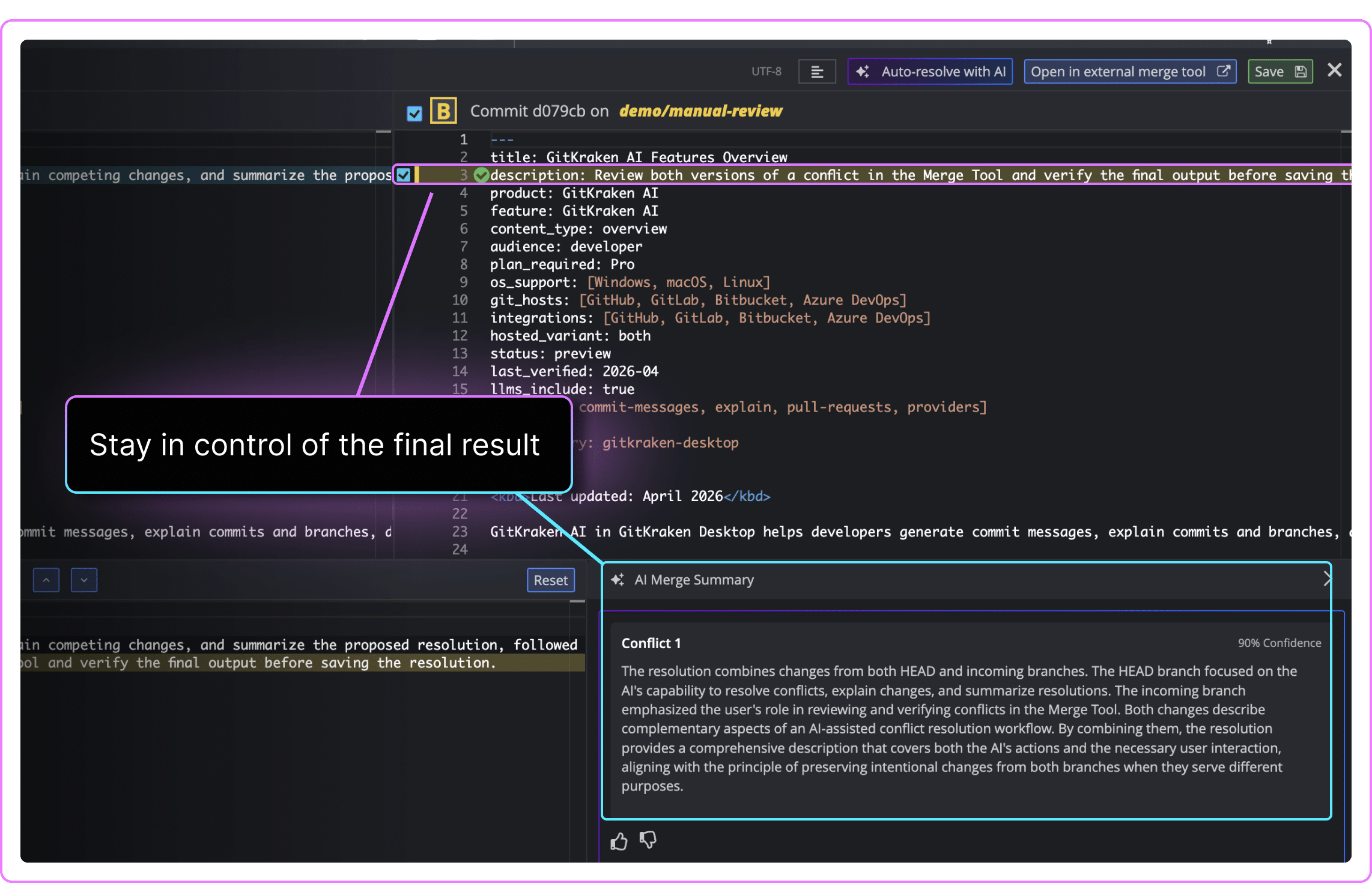Click demo/manual-review branch name

(700, 111)
